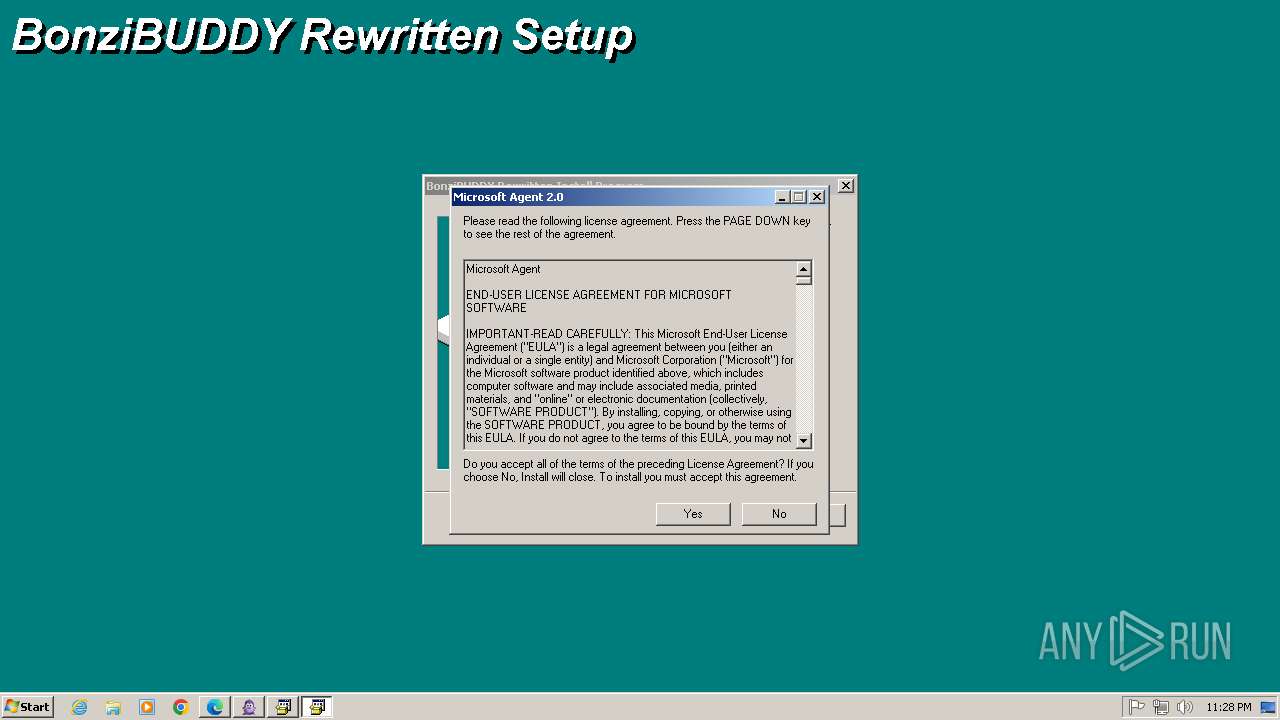Select the active setup taskbar button

[x=317, y=707]
